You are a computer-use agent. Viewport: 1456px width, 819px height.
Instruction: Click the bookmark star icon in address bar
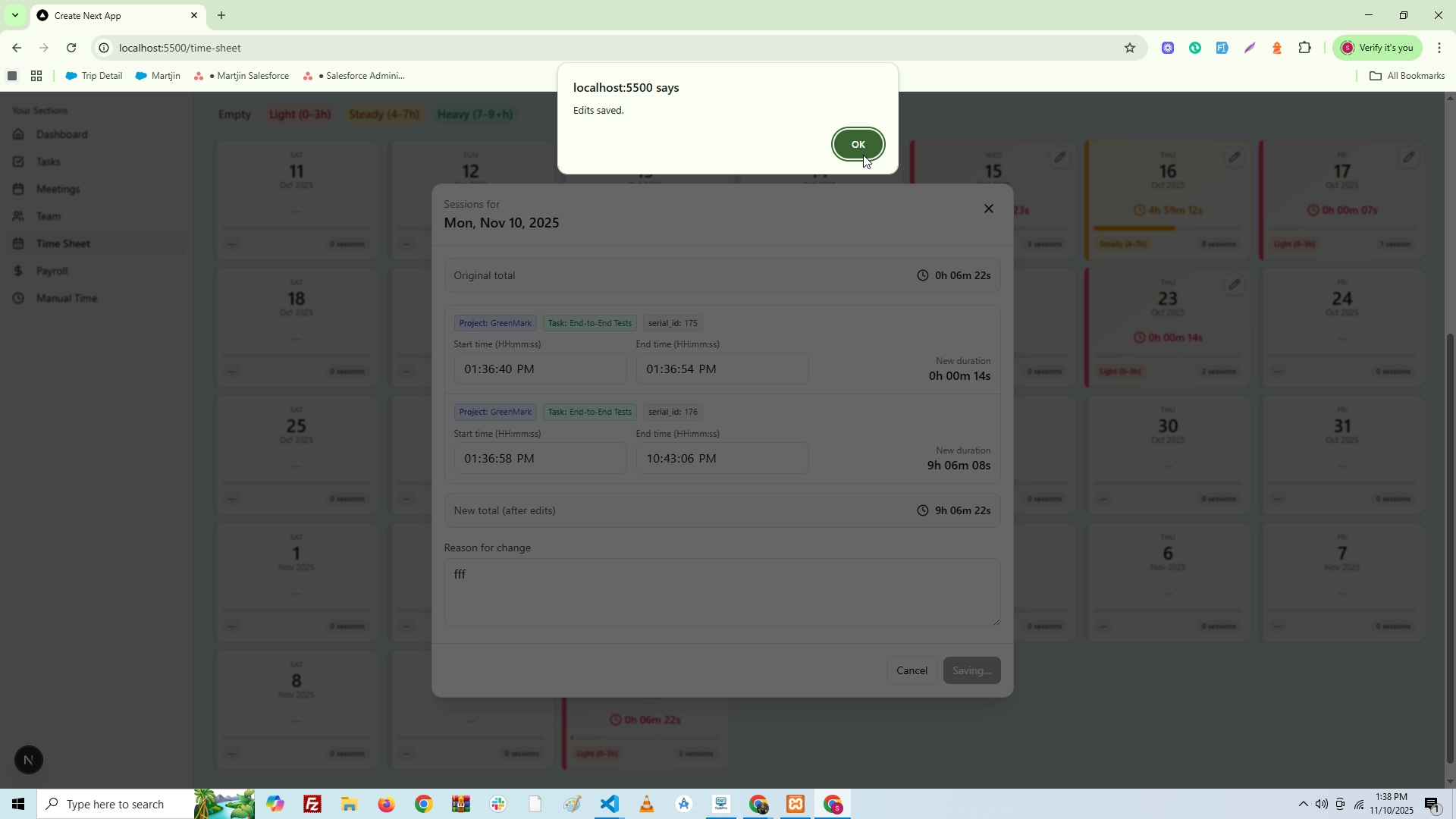tap(1129, 48)
